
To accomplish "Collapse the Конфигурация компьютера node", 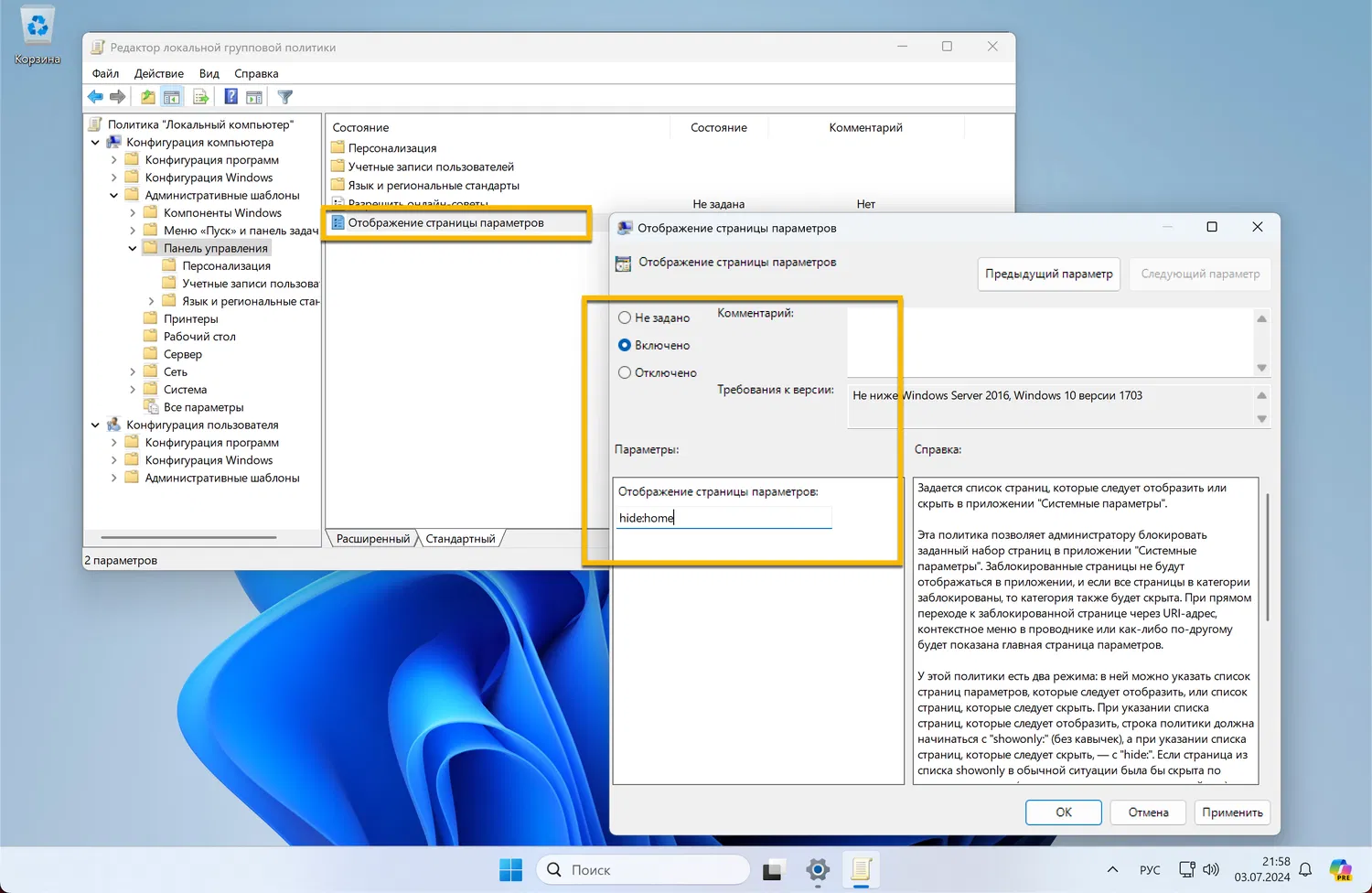I will [x=95, y=143].
